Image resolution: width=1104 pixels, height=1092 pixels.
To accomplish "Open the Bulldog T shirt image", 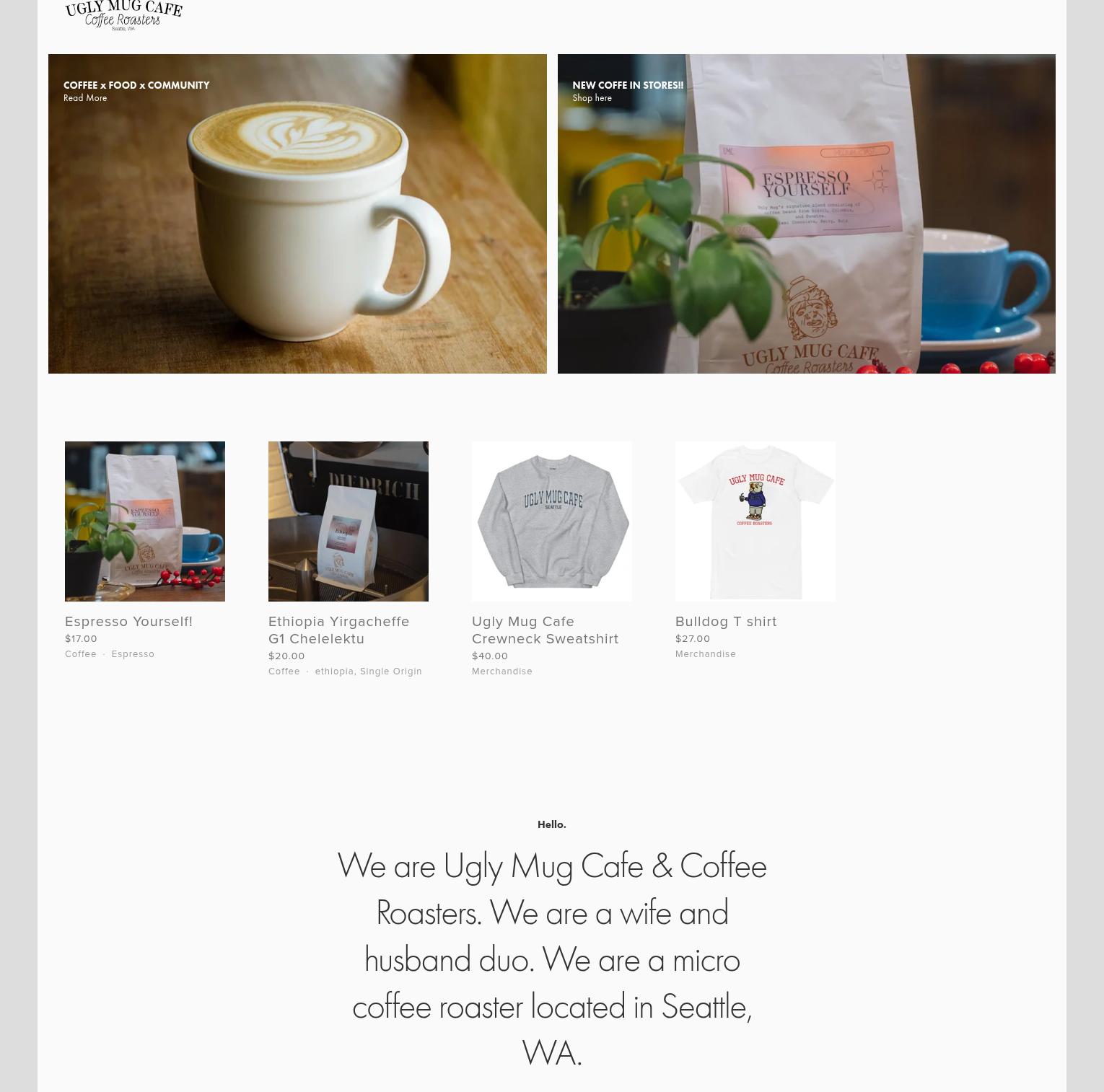I will click(x=755, y=521).
